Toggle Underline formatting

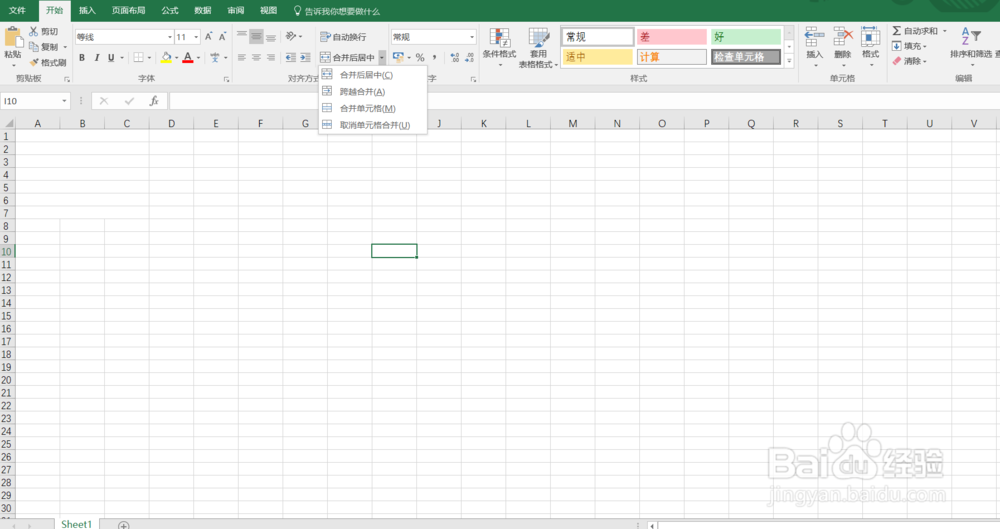click(111, 57)
